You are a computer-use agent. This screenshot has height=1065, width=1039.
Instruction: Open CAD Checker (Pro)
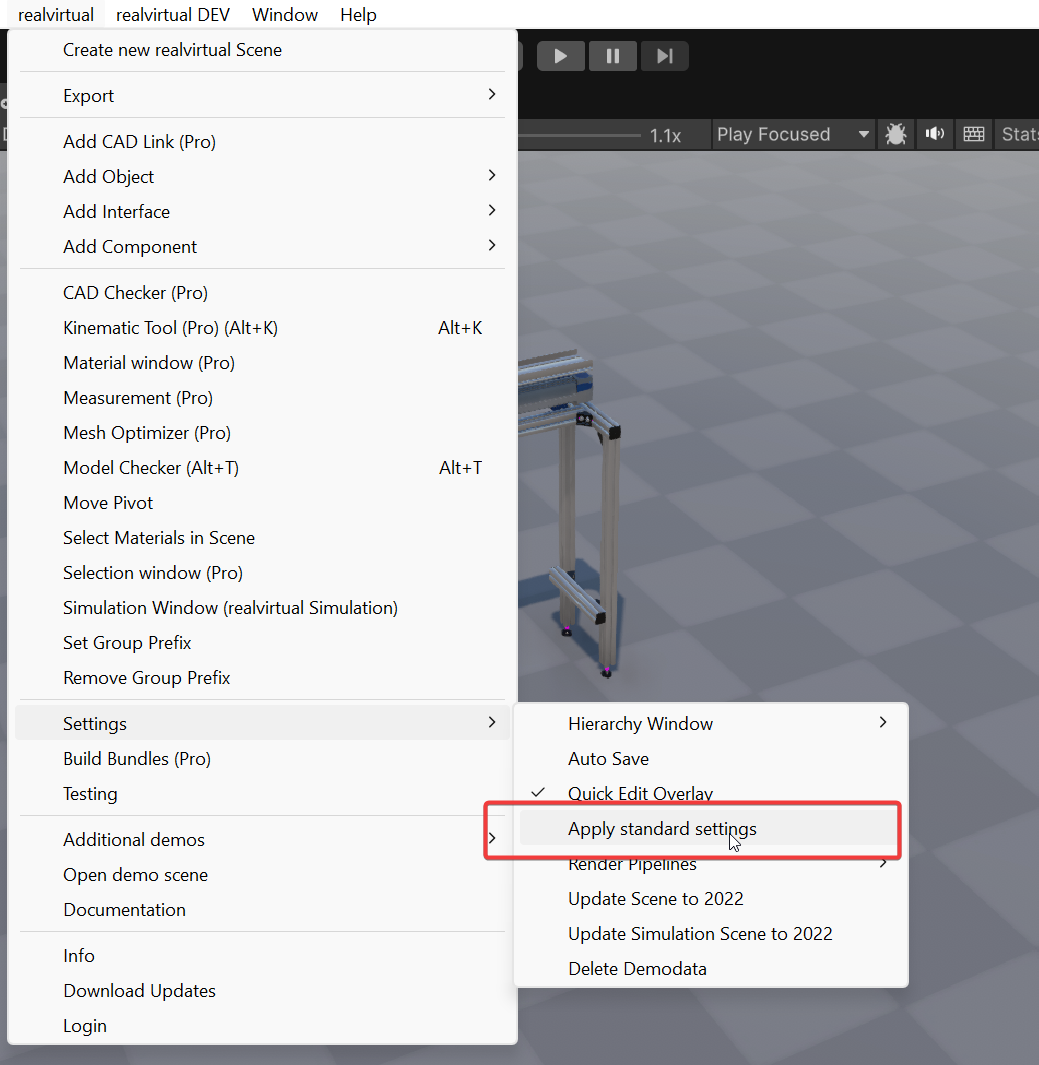point(262,293)
